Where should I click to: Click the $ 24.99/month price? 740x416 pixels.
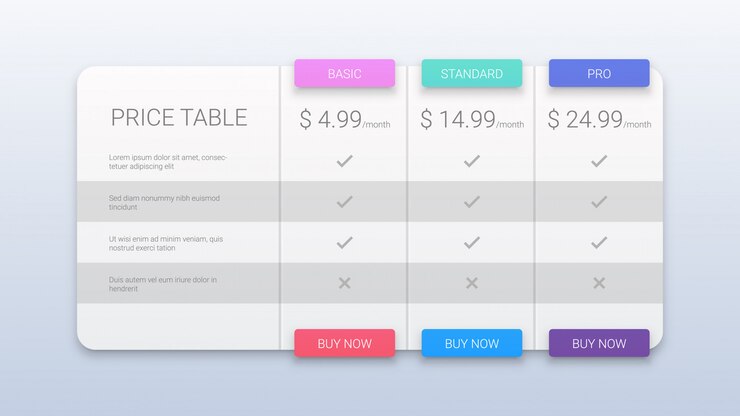(x=600, y=119)
